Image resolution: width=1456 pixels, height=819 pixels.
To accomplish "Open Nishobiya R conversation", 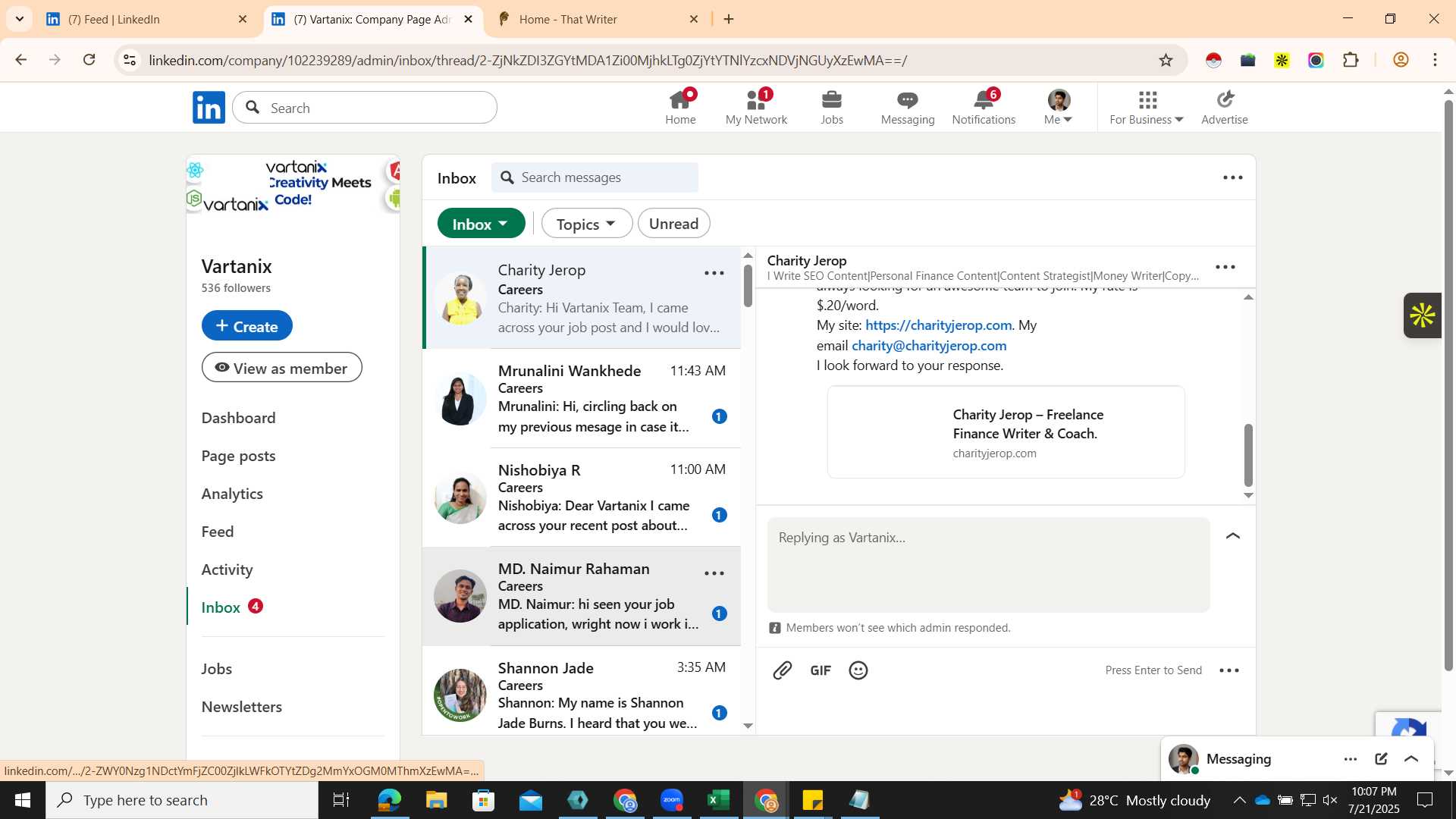I will [582, 497].
